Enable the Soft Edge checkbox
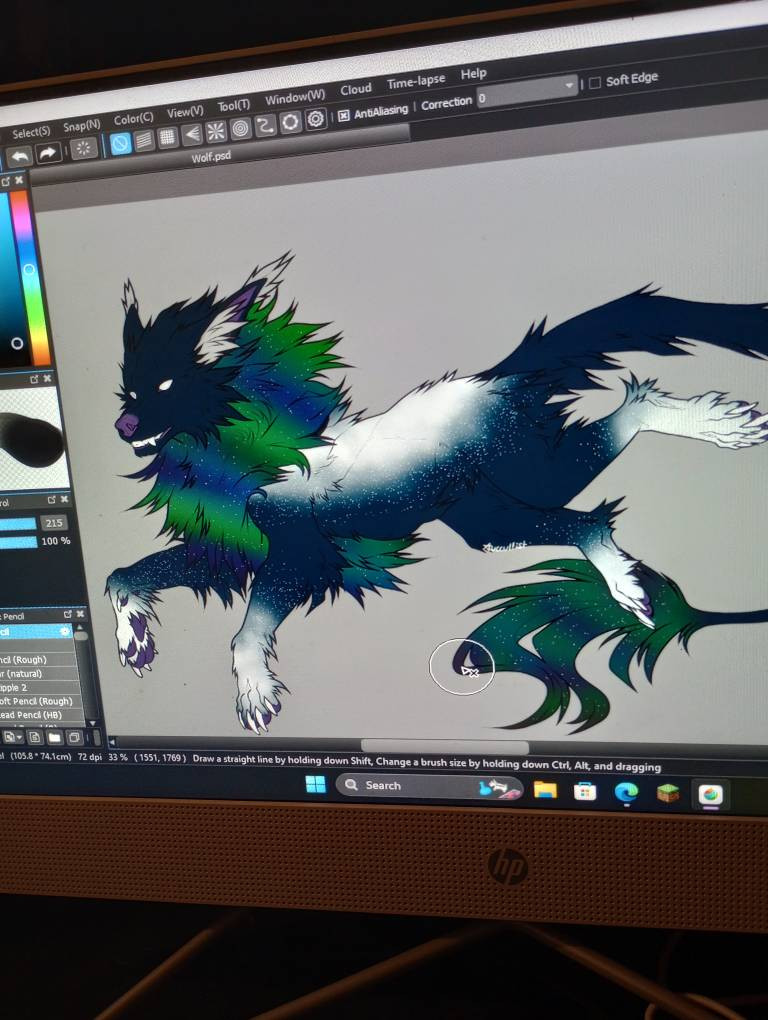This screenshot has width=768, height=1020. coord(594,83)
